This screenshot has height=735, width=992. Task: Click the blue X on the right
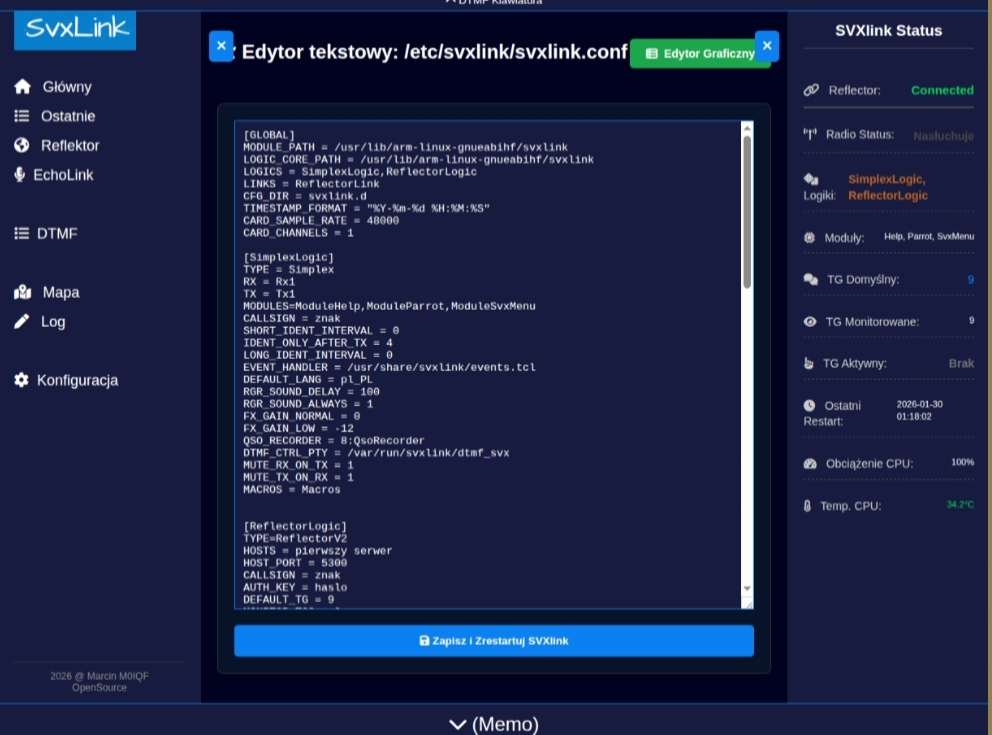(x=767, y=46)
